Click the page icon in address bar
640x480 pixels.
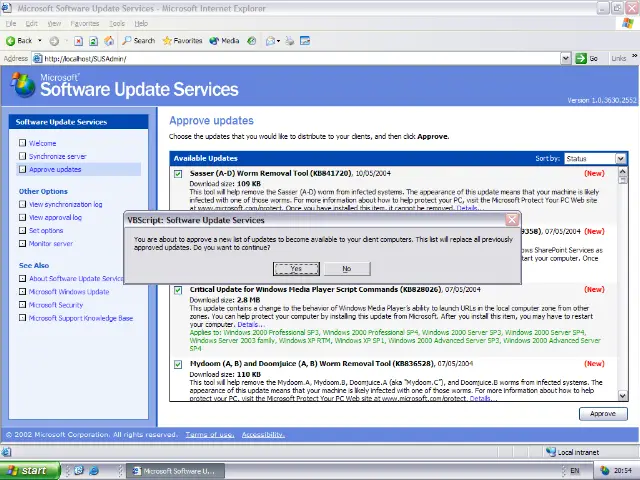[38, 59]
